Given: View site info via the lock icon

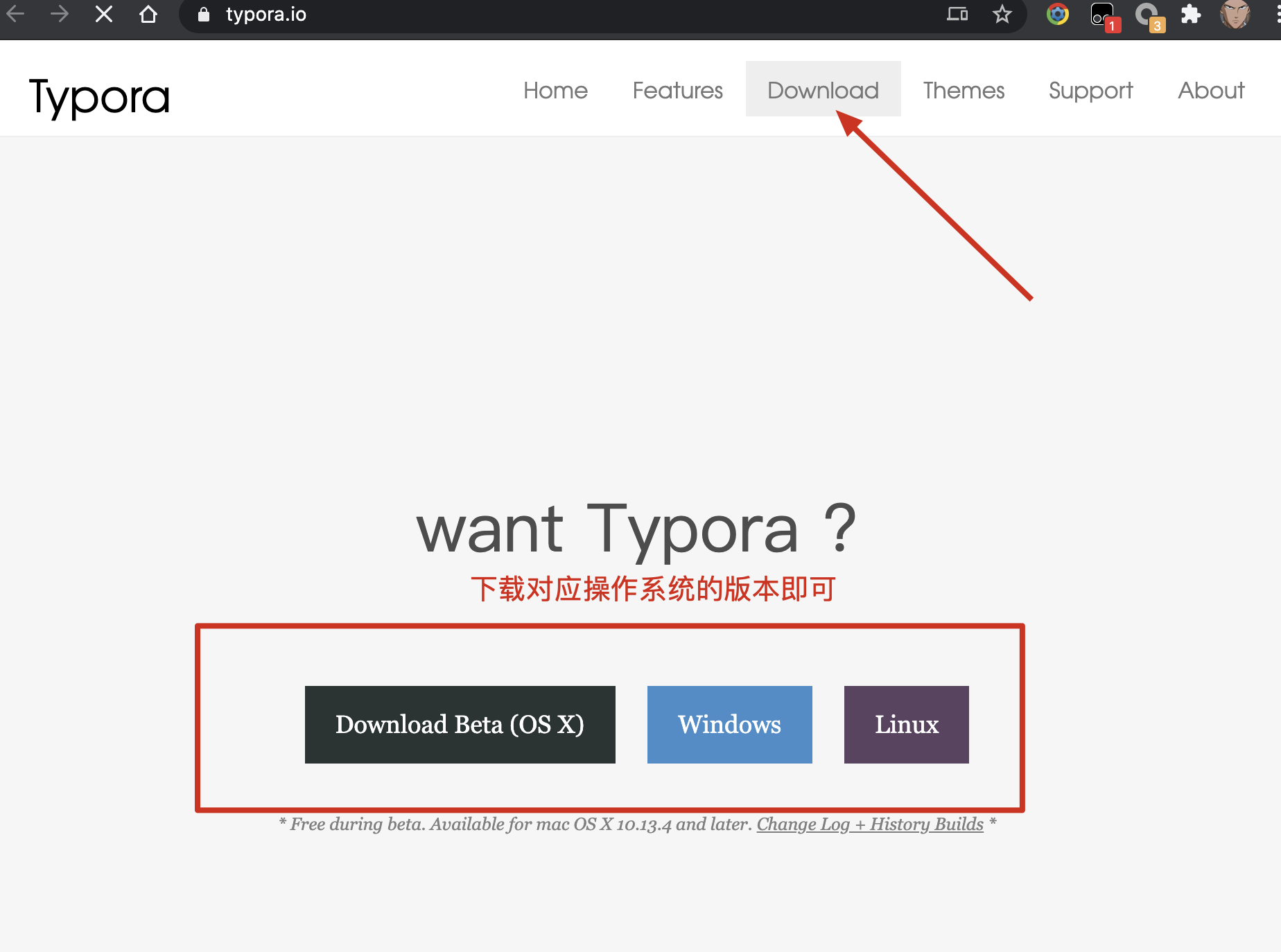Looking at the screenshot, I should tap(204, 15).
